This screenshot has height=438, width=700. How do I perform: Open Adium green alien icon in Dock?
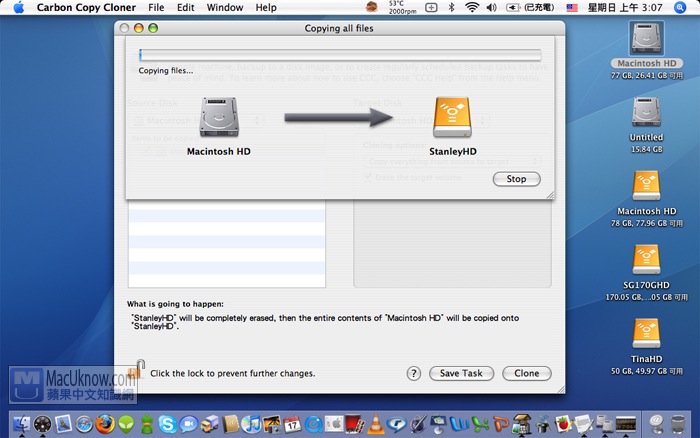[x=126, y=424]
